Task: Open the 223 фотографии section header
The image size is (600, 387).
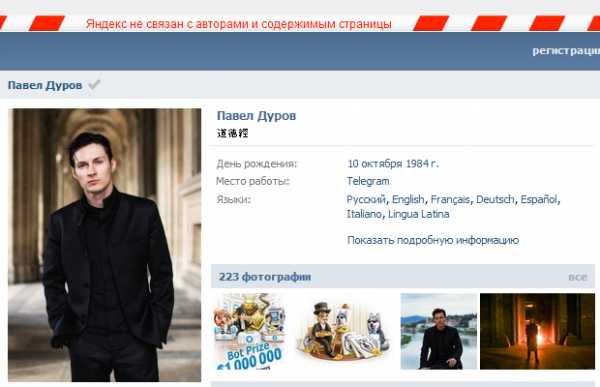Action: (x=265, y=277)
